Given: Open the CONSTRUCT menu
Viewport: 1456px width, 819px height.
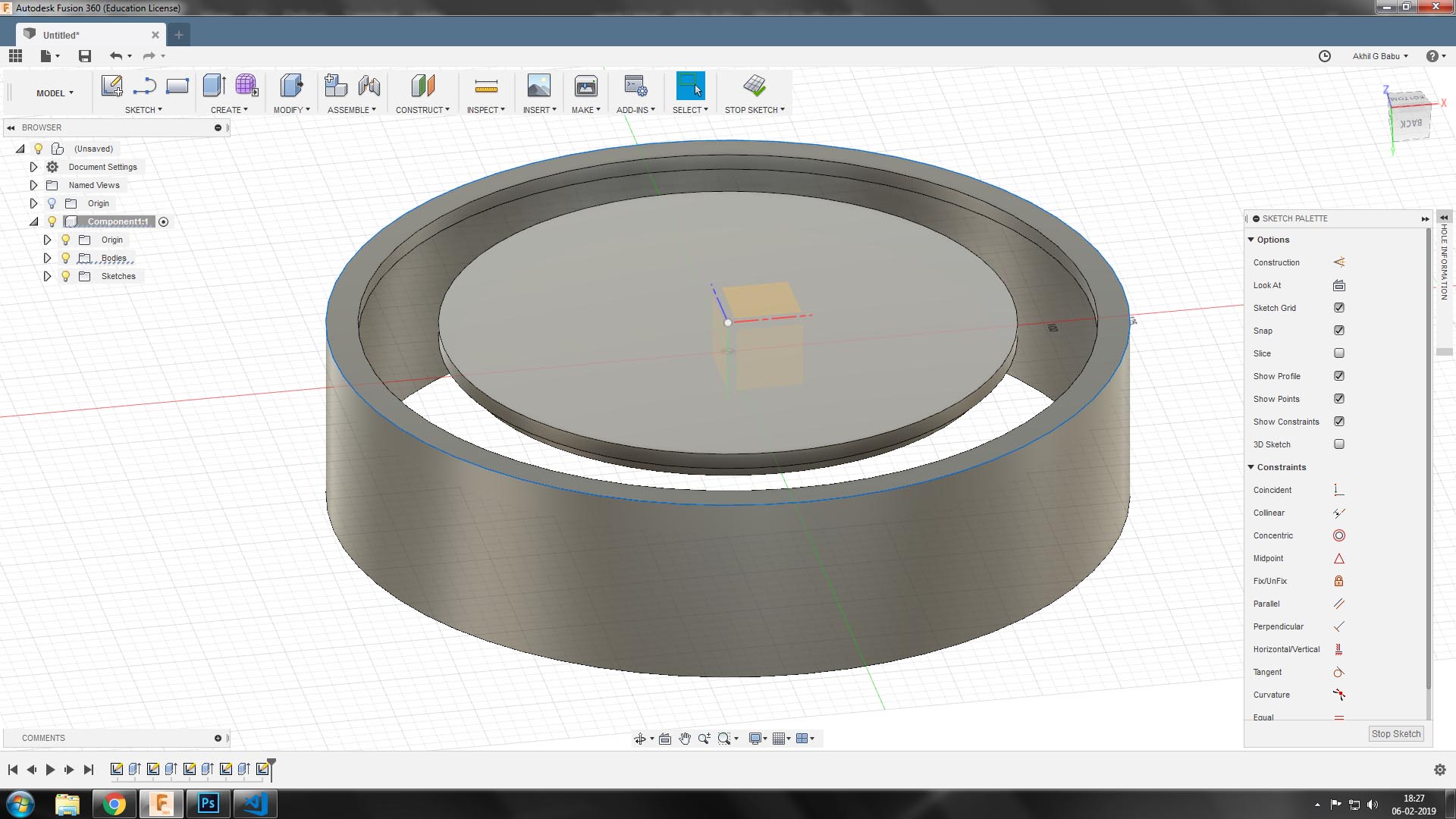Looking at the screenshot, I should coord(422,110).
